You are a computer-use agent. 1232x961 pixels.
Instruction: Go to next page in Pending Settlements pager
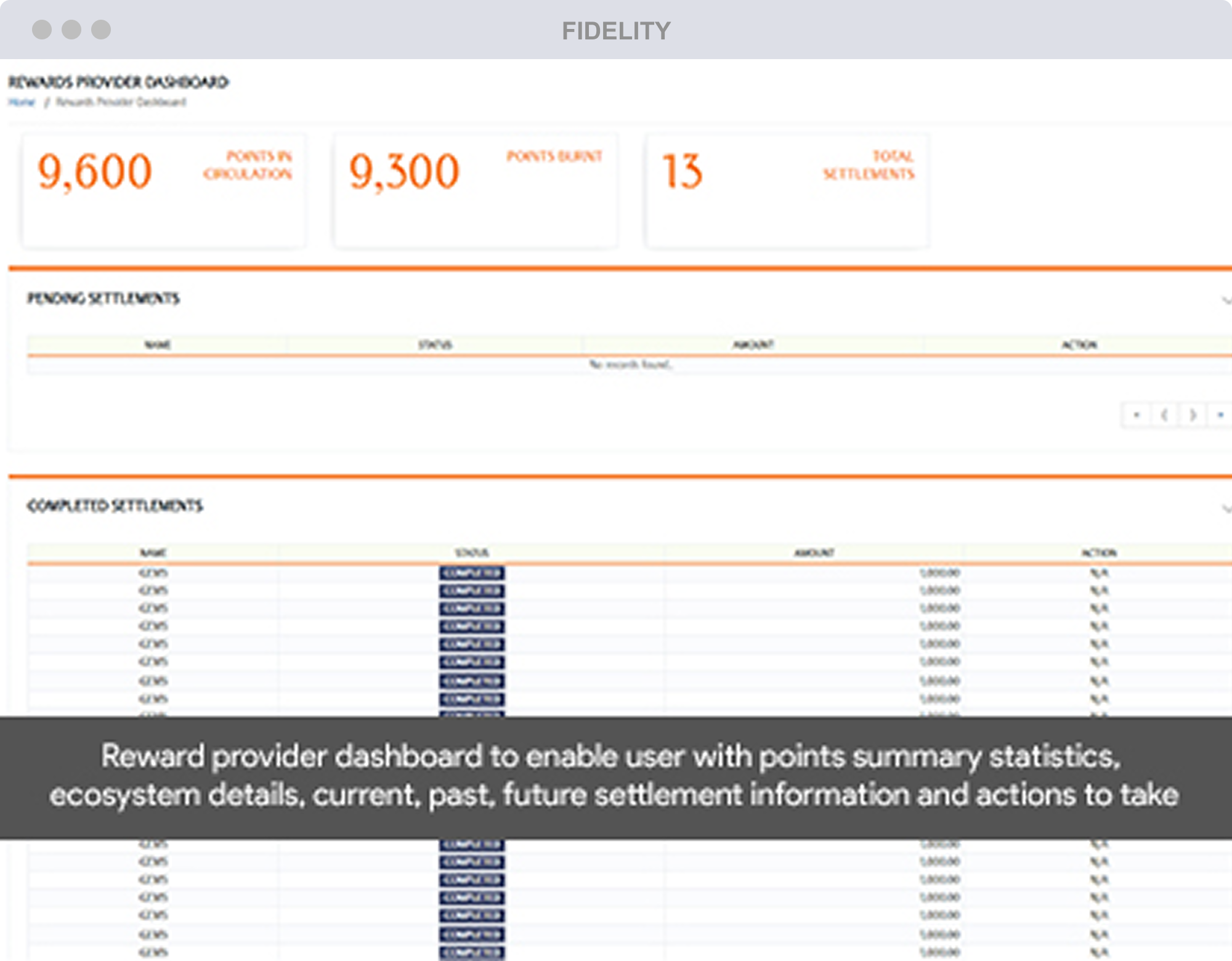1193,415
